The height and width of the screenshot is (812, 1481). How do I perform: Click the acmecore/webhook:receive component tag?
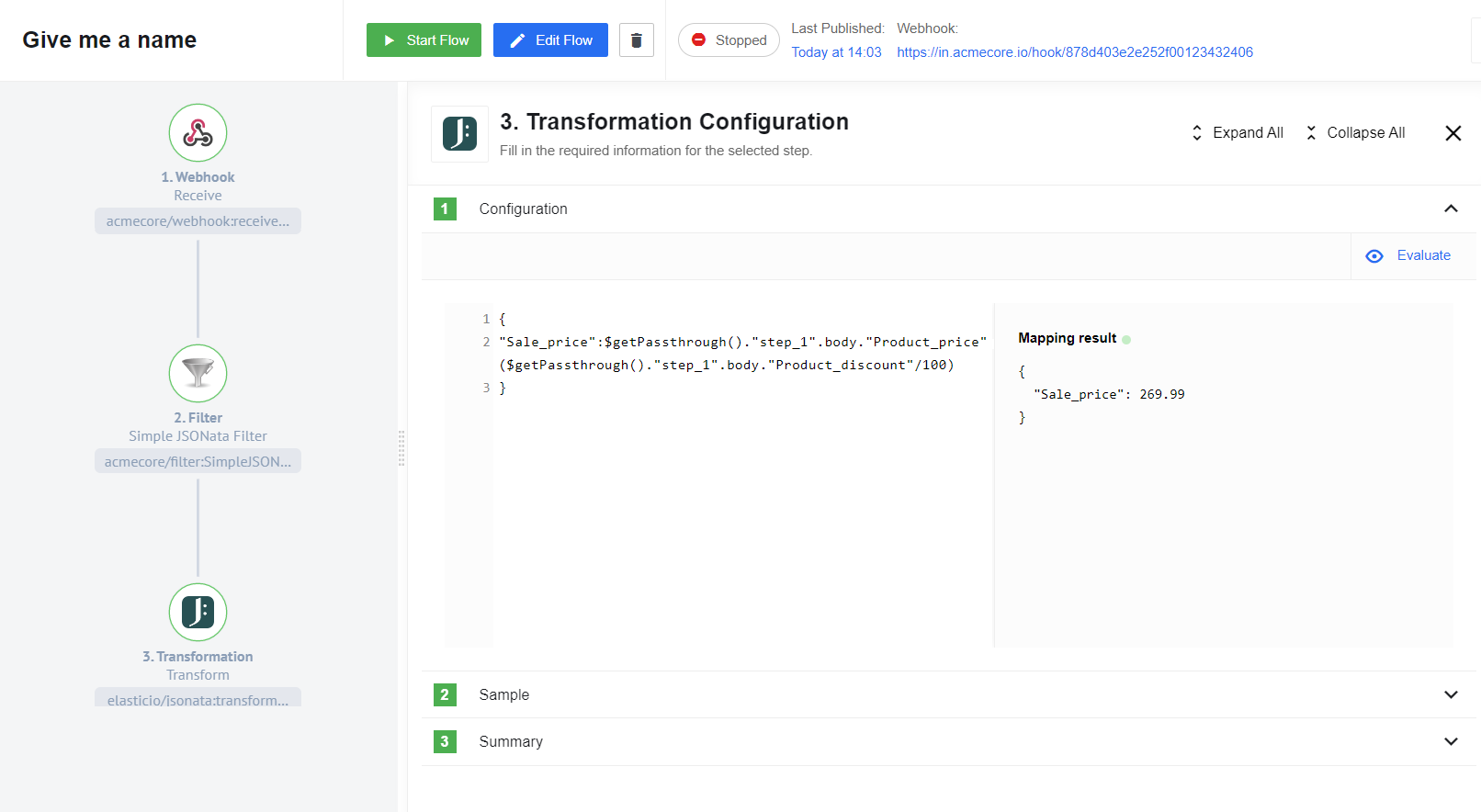[x=198, y=221]
